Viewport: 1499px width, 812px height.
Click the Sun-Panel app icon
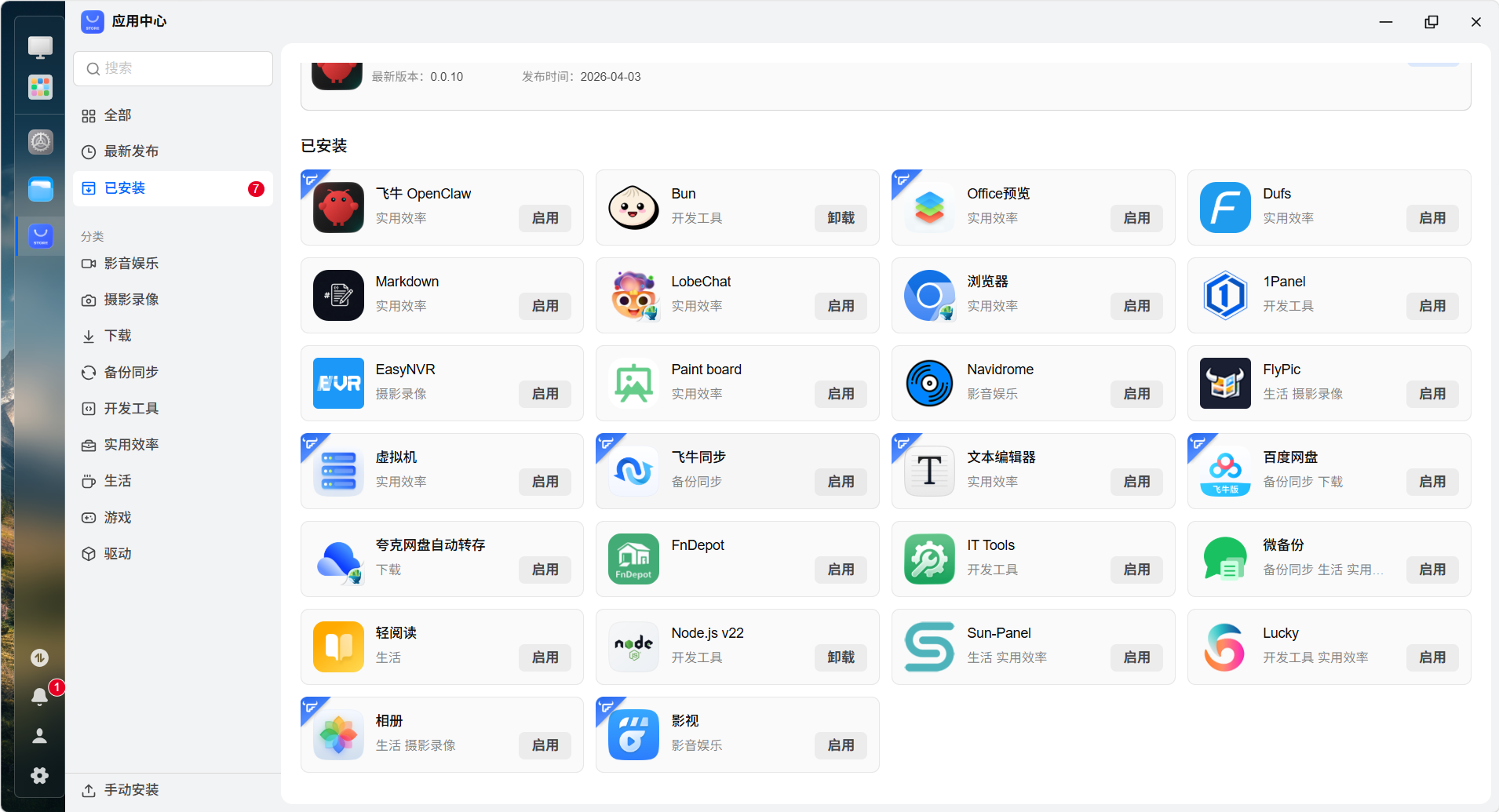tap(928, 646)
